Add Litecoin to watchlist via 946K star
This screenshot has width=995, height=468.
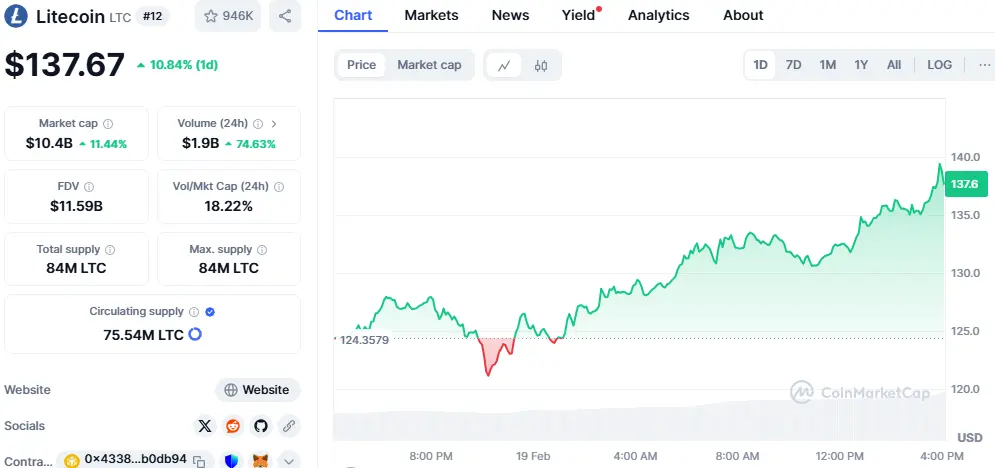pos(227,16)
